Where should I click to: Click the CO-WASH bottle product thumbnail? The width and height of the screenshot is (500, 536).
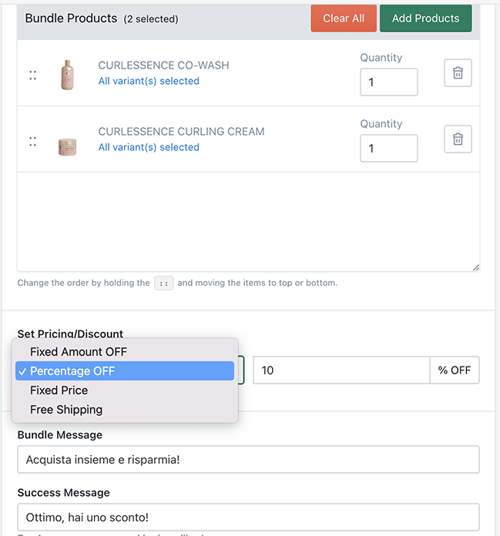[67, 75]
